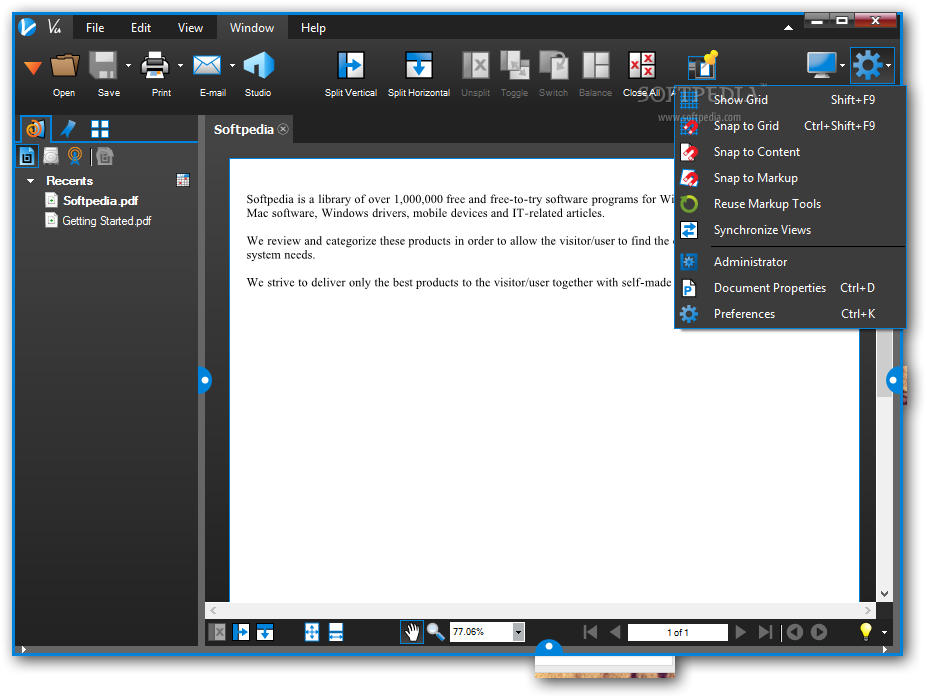Viewport: 927px width, 698px height.
Task: Open the Print dropdown arrow
Action: pyautogui.click(x=180, y=66)
